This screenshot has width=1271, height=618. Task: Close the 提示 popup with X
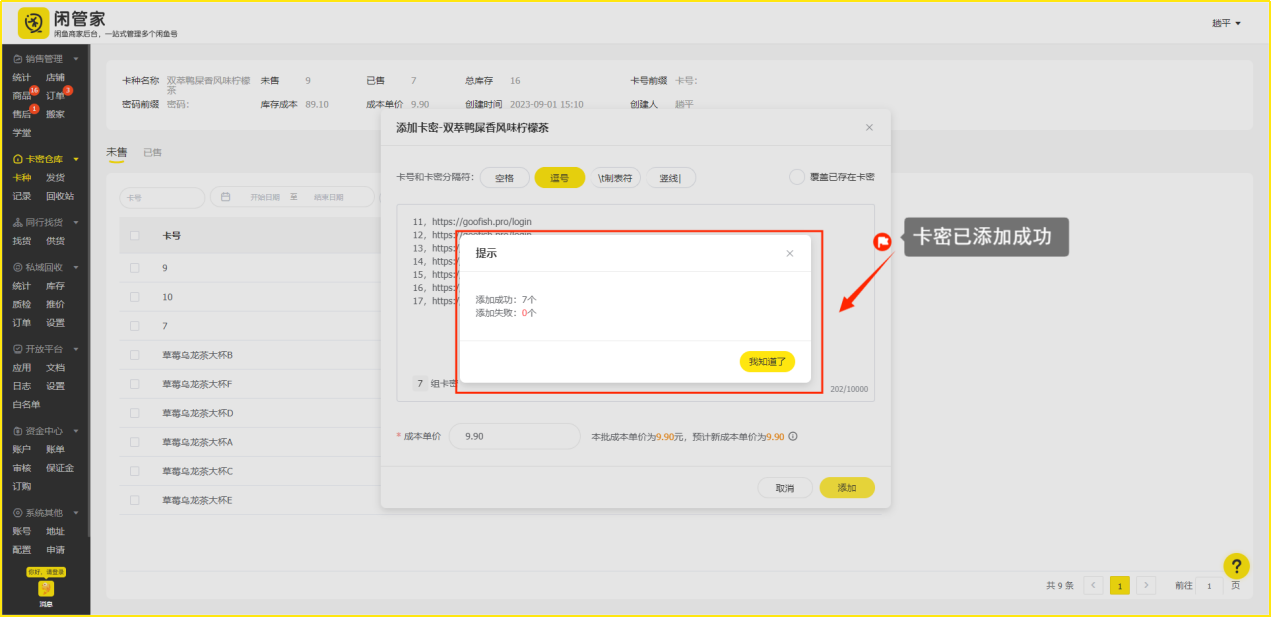point(789,254)
